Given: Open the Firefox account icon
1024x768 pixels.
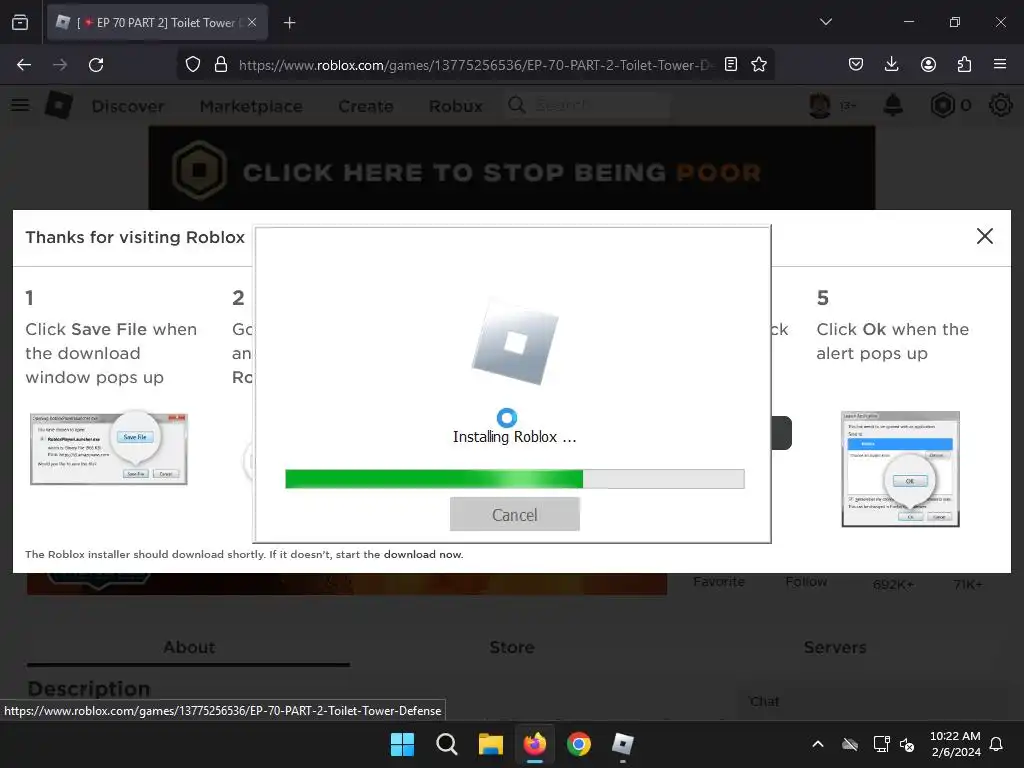Looking at the screenshot, I should click(x=928, y=65).
